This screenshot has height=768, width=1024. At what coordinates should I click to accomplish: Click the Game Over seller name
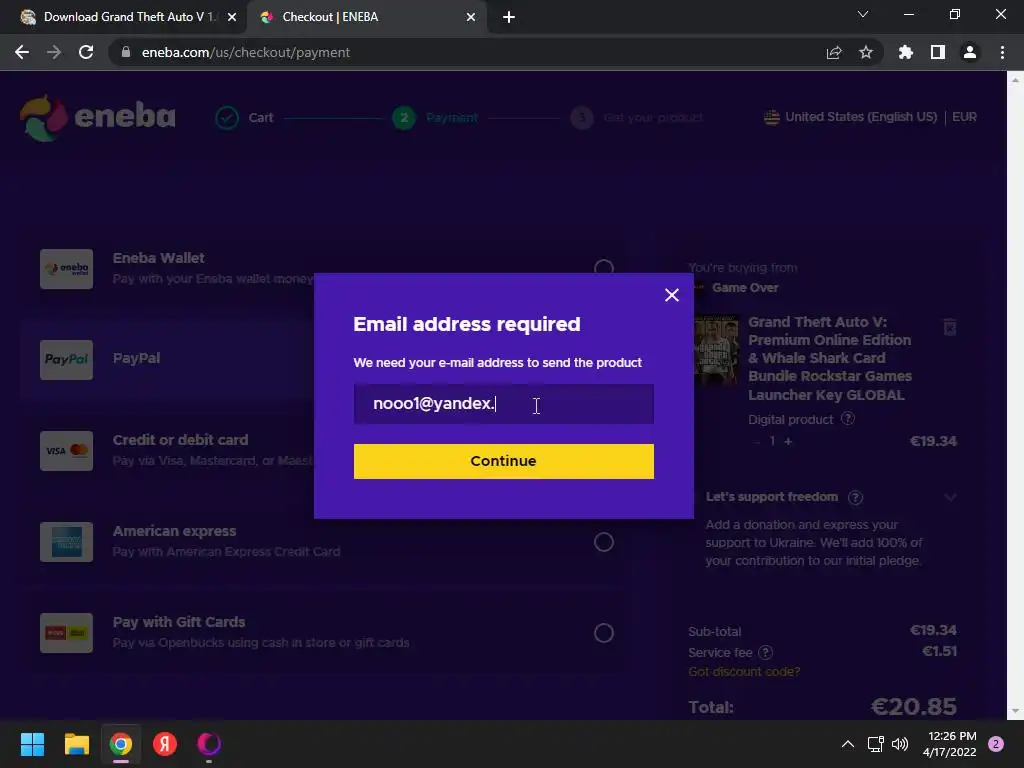pos(745,287)
